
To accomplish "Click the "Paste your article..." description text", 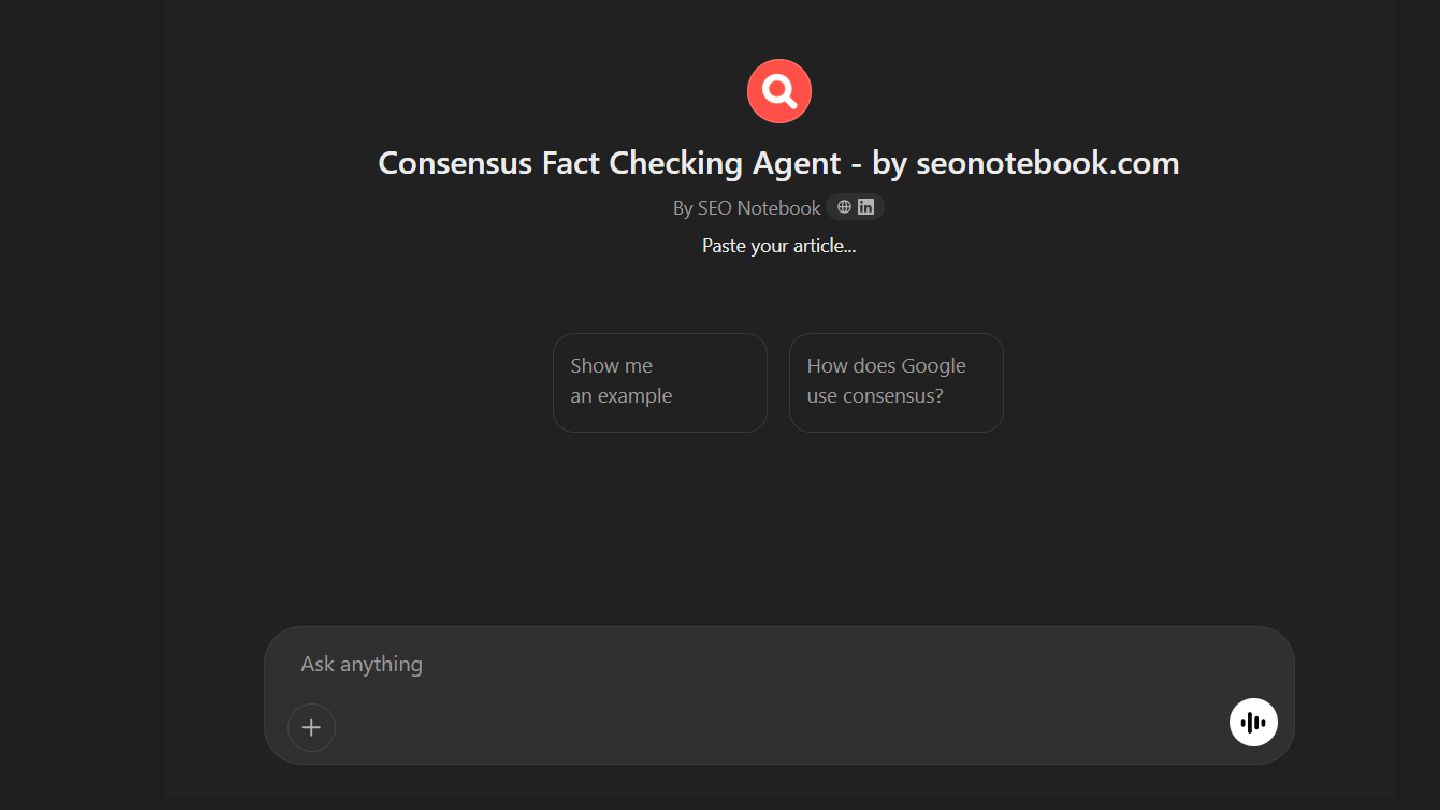I will [778, 245].
